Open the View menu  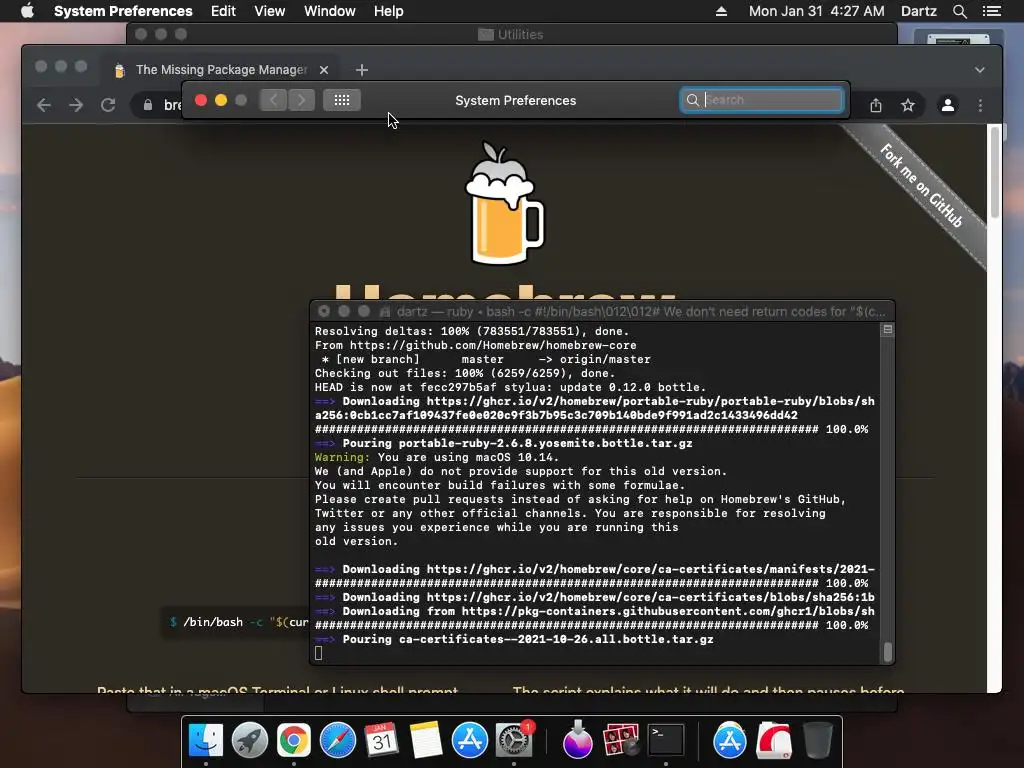coord(270,11)
